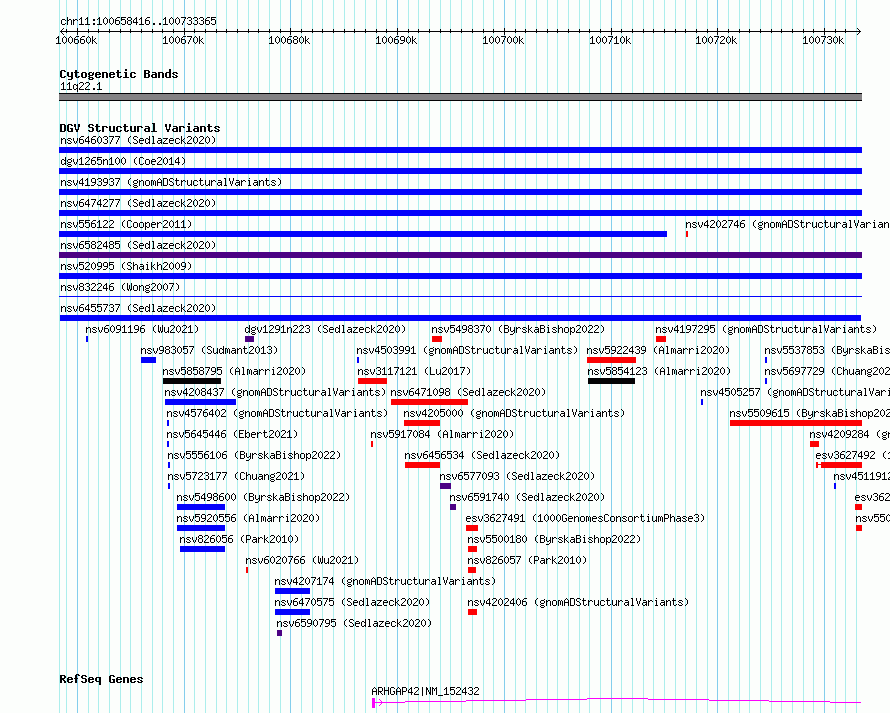Click dgv1291n223 (Sedlazeck2020) label
Image resolution: width=890 pixels, height=713 pixels.
[325, 329]
